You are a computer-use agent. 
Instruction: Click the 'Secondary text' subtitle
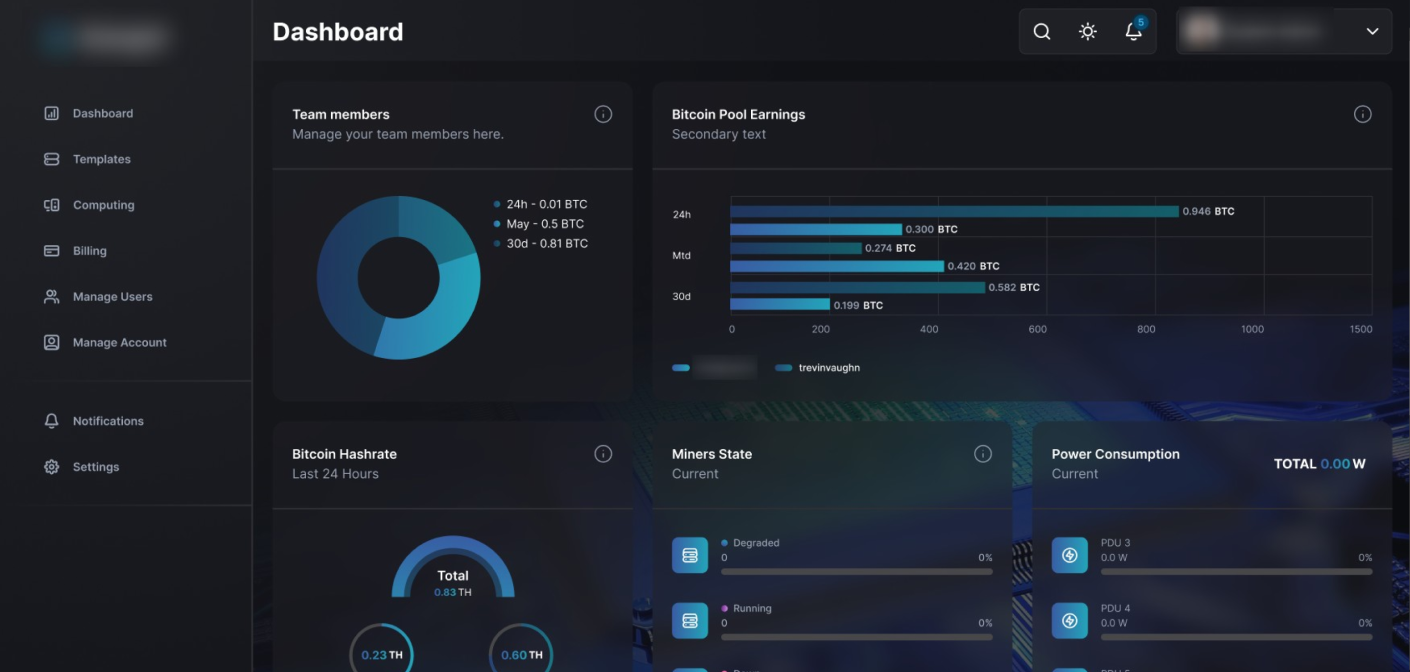pyautogui.click(x=719, y=134)
